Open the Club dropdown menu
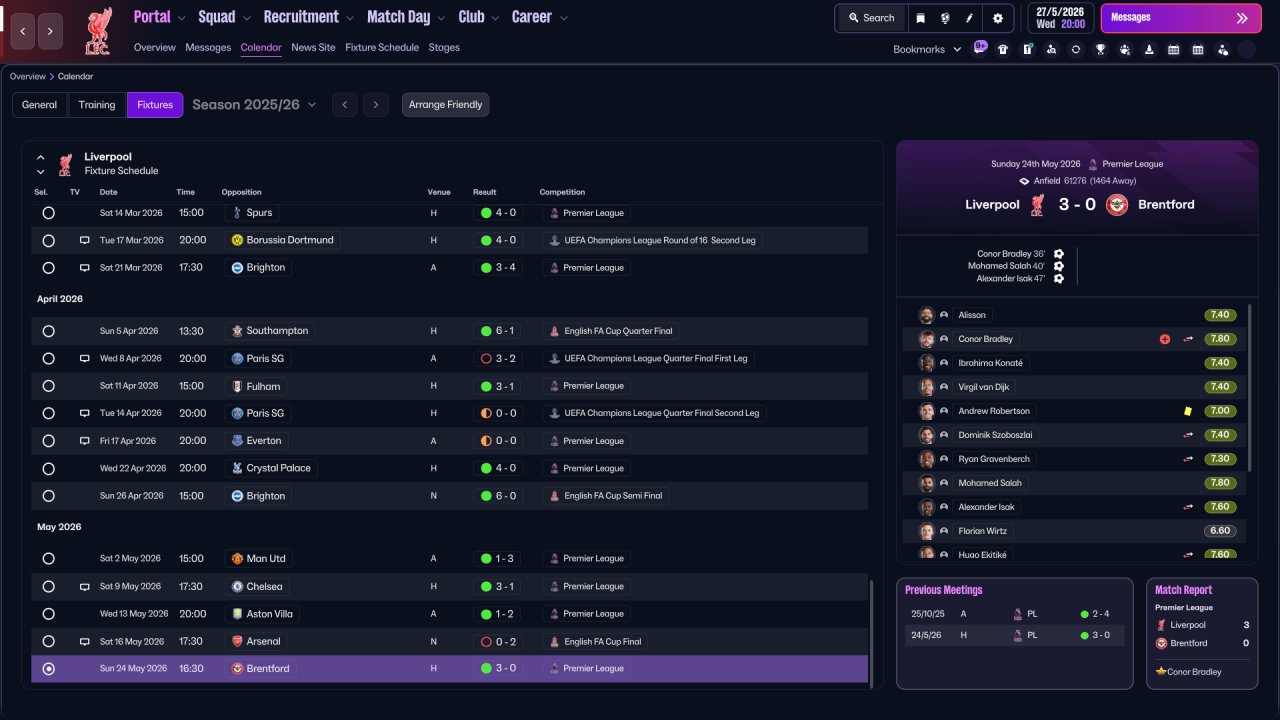 tap(479, 17)
